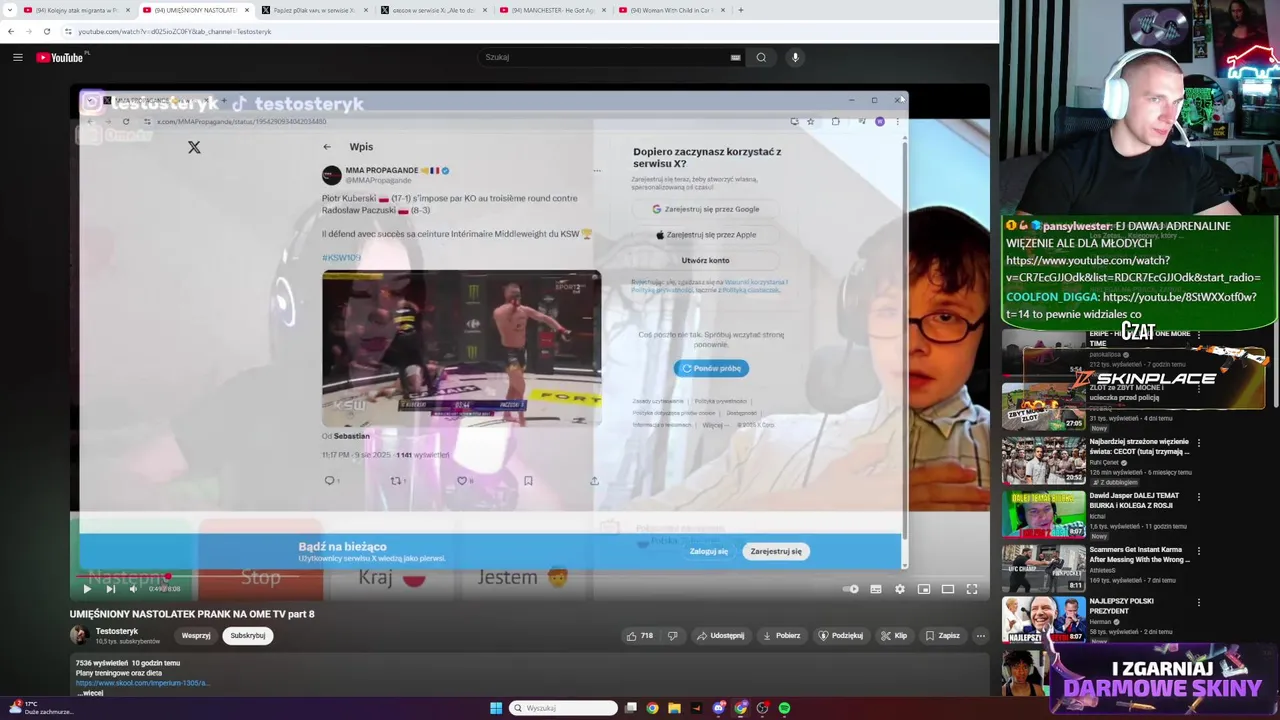Screen dimensions: 1280x720
Task: Open a new browser tab
Action: tap(740, 10)
